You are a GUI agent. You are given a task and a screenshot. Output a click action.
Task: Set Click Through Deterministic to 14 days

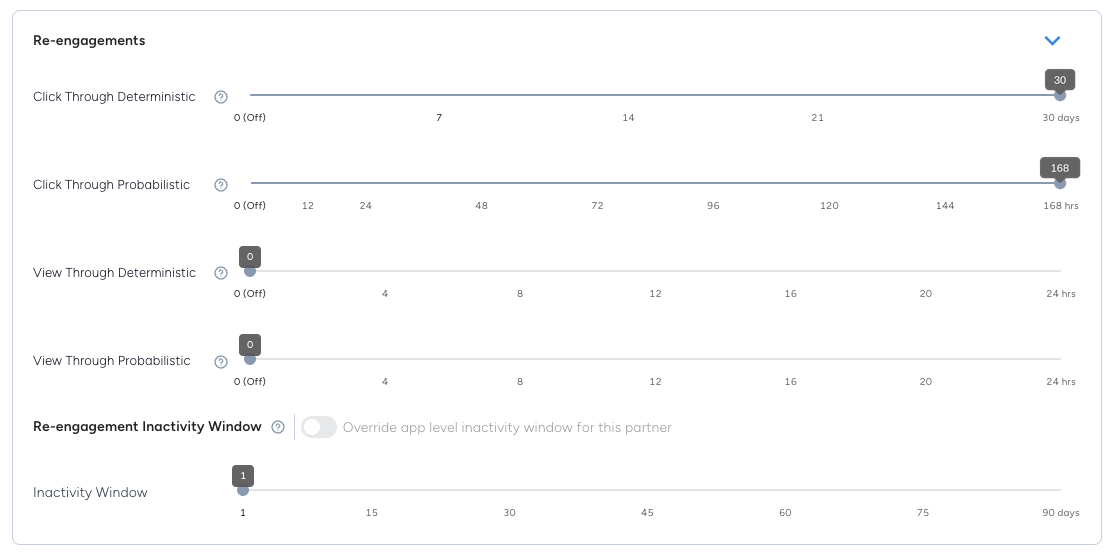click(x=628, y=95)
